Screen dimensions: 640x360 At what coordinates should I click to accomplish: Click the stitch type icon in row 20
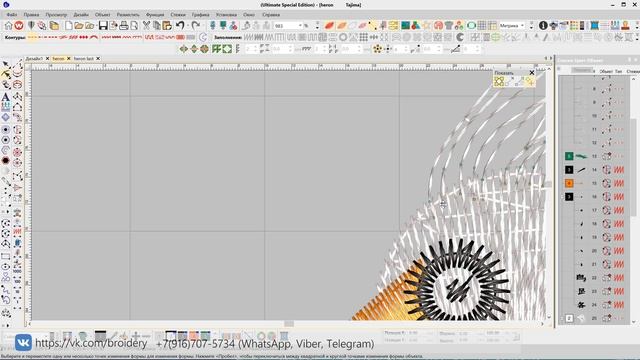(x=619, y=251)
